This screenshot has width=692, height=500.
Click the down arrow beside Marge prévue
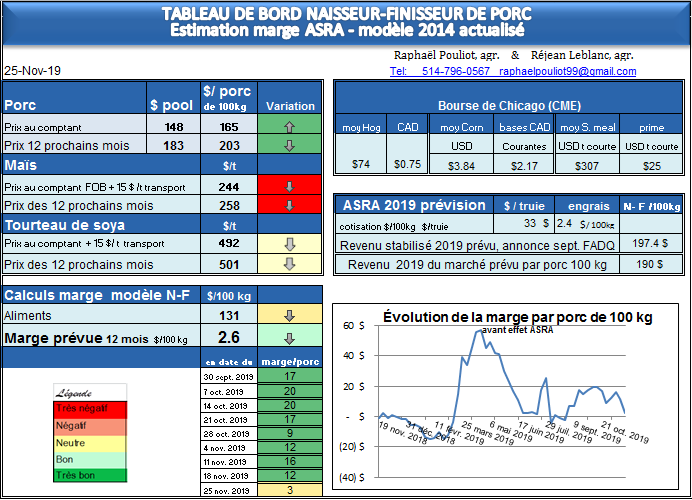290,337
